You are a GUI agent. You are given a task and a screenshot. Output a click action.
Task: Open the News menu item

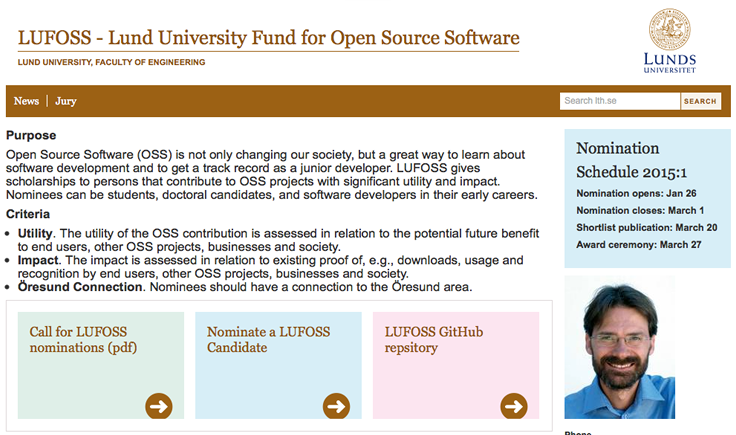(x=26, y=101)
